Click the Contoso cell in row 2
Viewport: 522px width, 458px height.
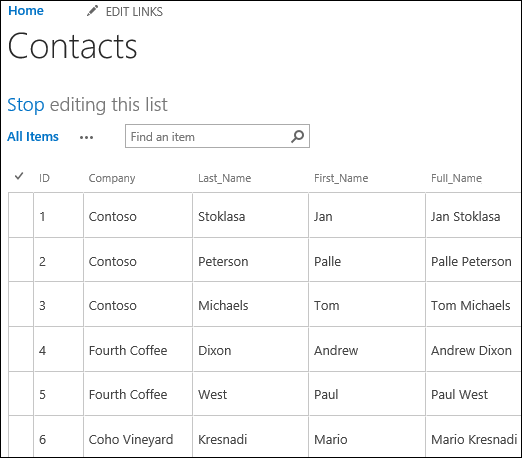tap(138, 260)
